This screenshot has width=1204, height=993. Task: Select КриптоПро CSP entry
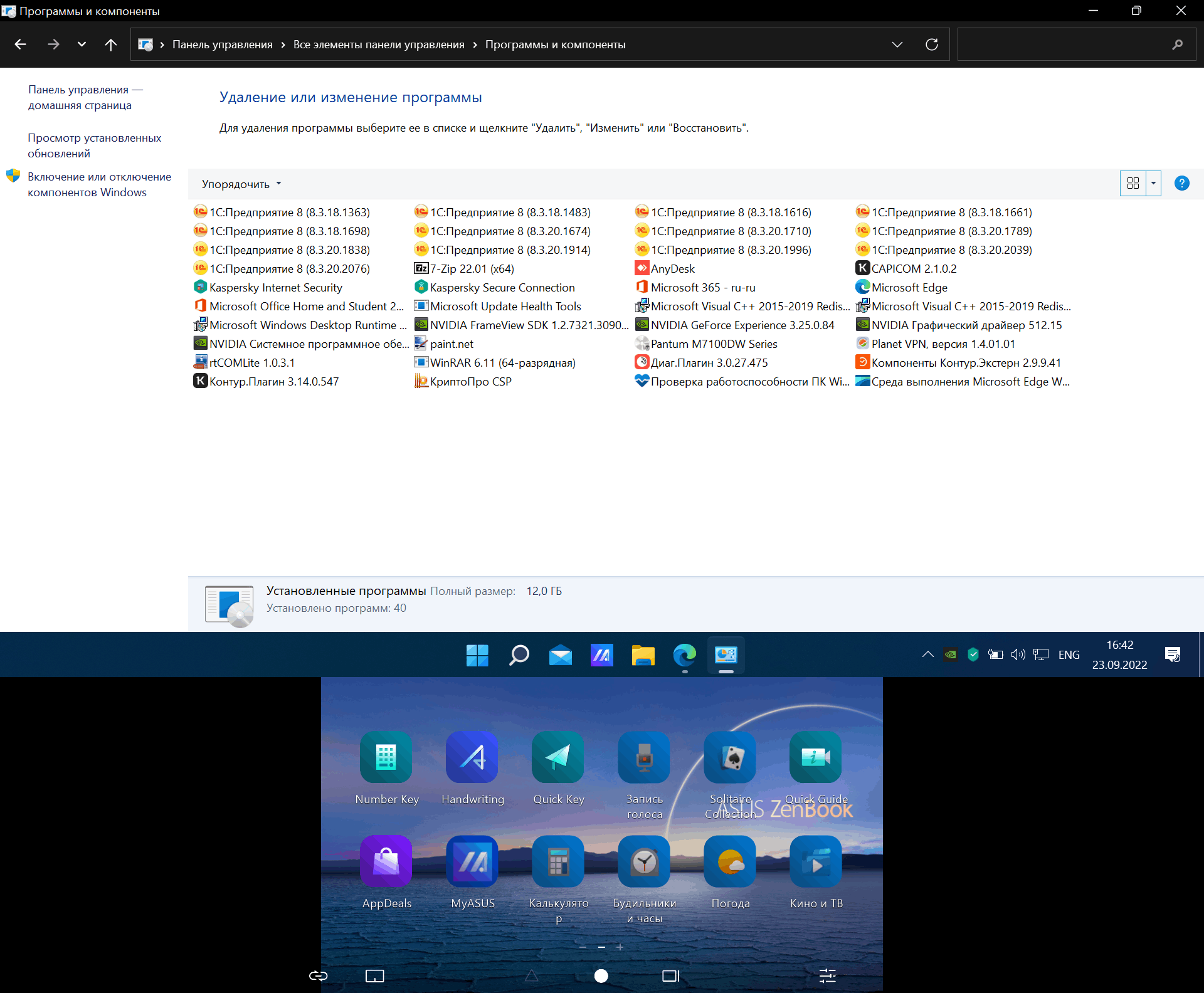click(463, 381)
